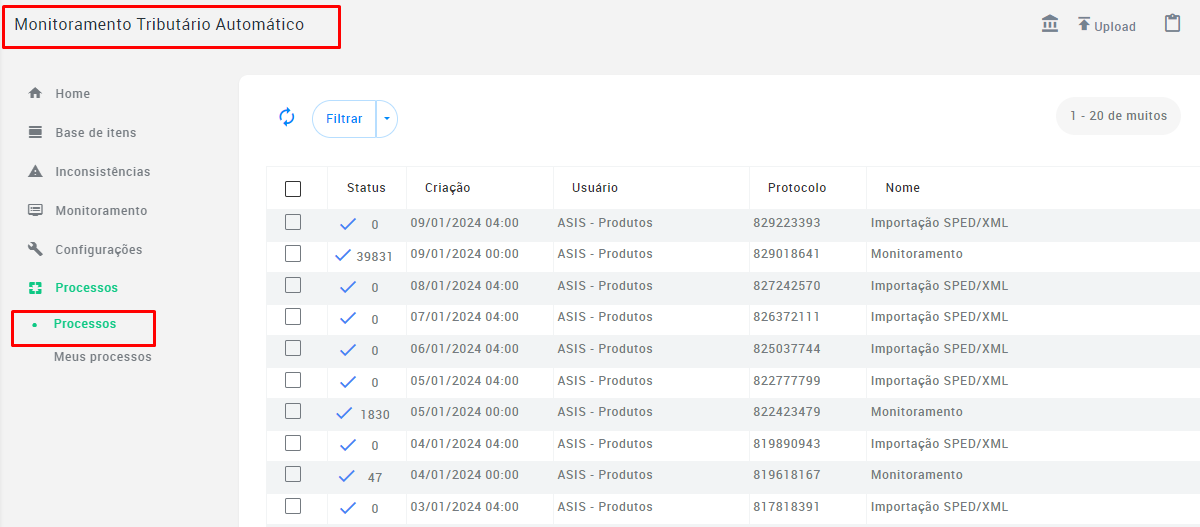Open Meus processos submenu item

102,357
